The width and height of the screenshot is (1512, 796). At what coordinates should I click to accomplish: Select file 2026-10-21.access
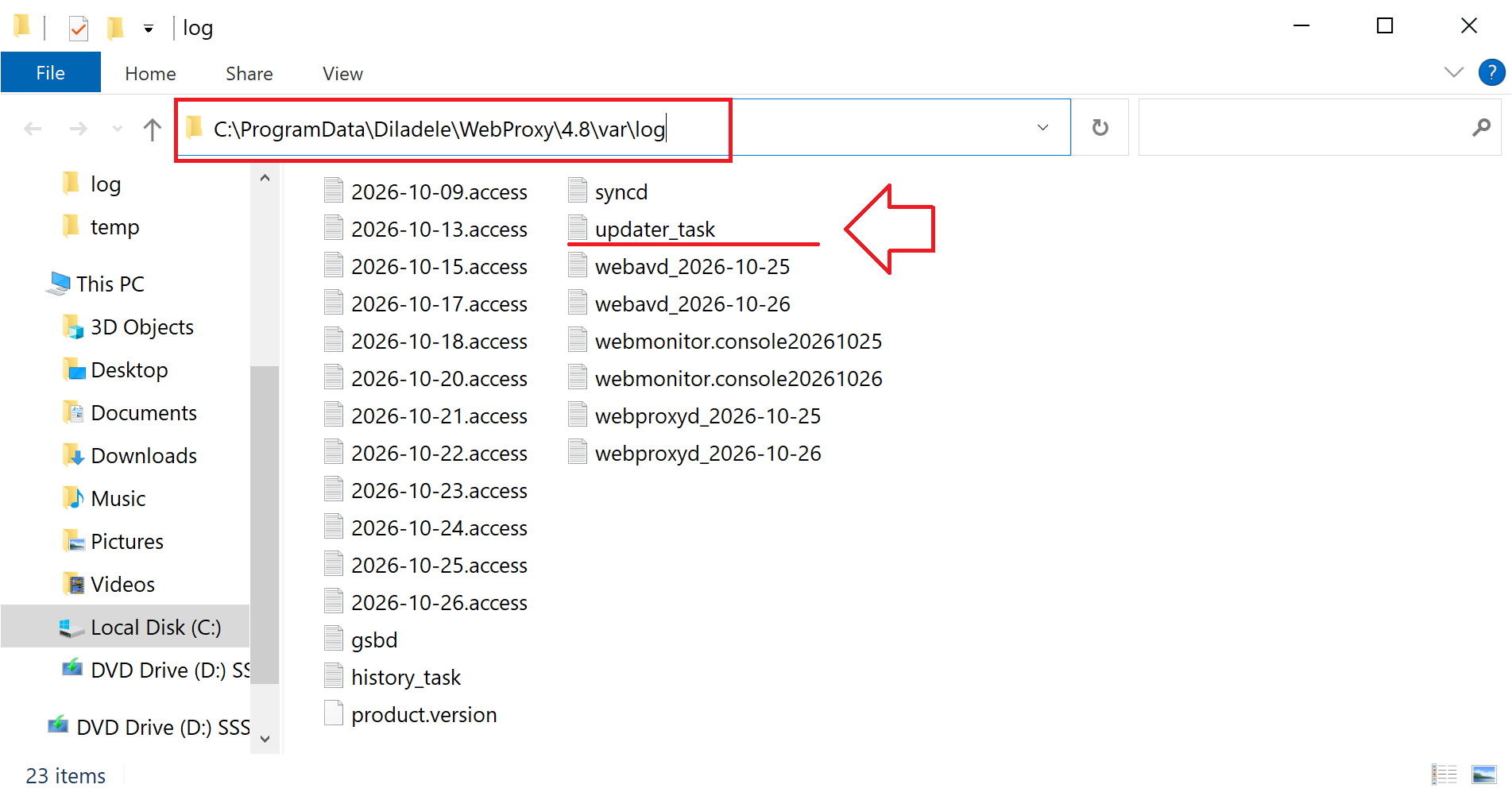tap(427, 416)
